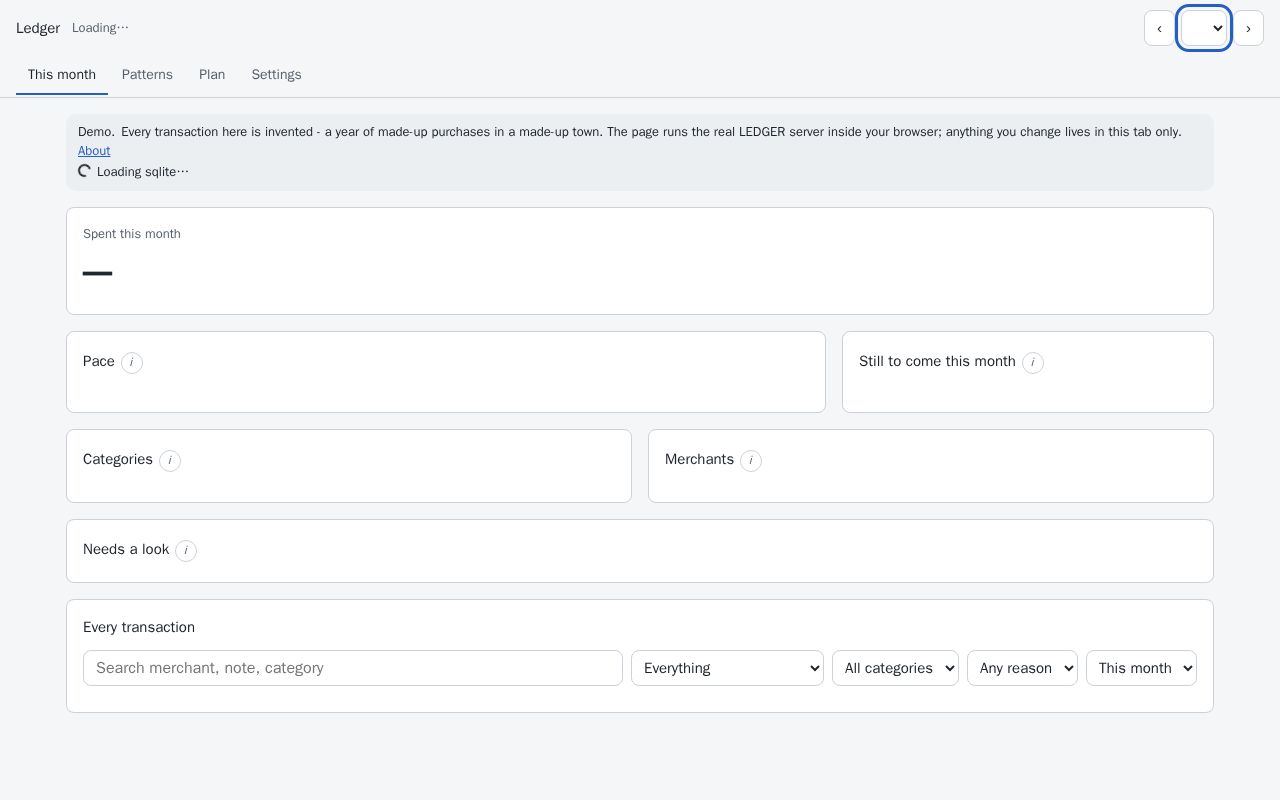This screenshot has width=1280, height=800.
Task: Open the Merchants info icon
Action: (751, 461)
